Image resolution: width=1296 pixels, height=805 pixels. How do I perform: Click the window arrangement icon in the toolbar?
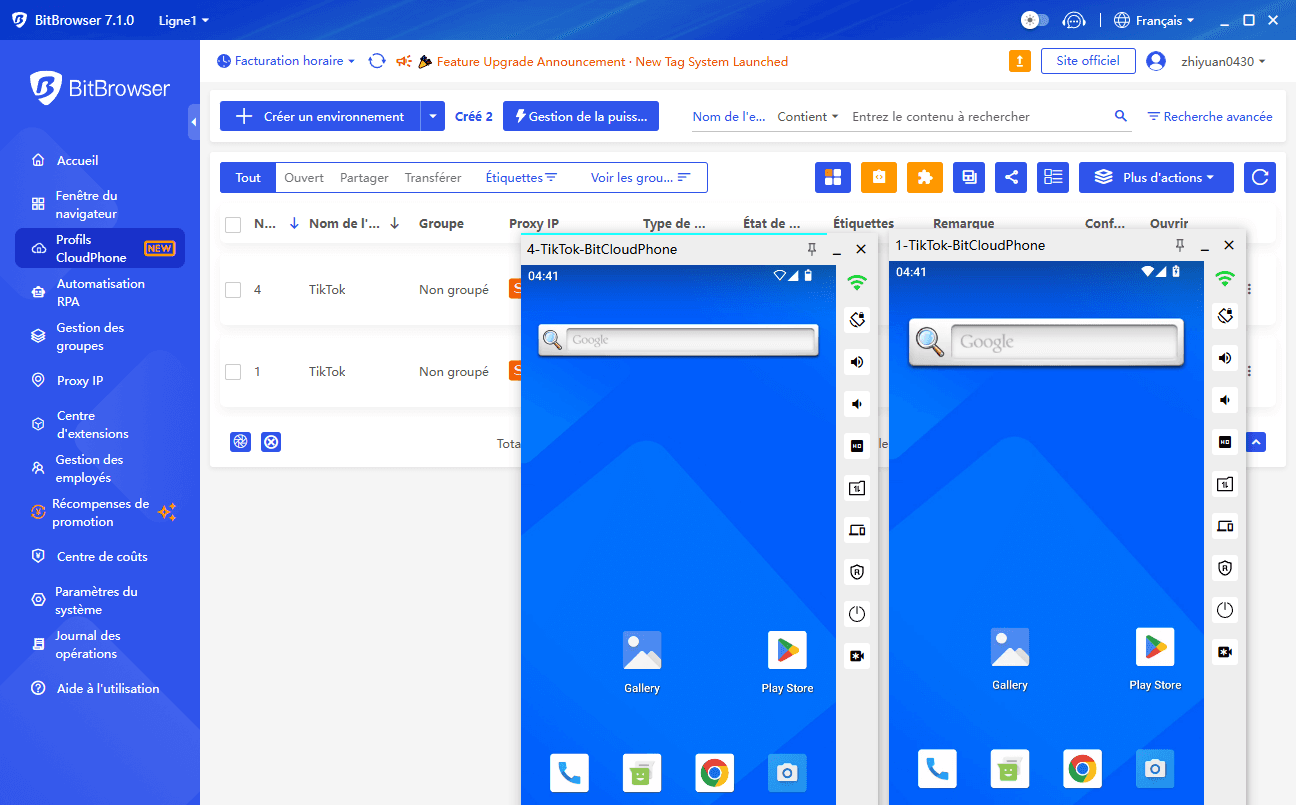click(969, 177)
